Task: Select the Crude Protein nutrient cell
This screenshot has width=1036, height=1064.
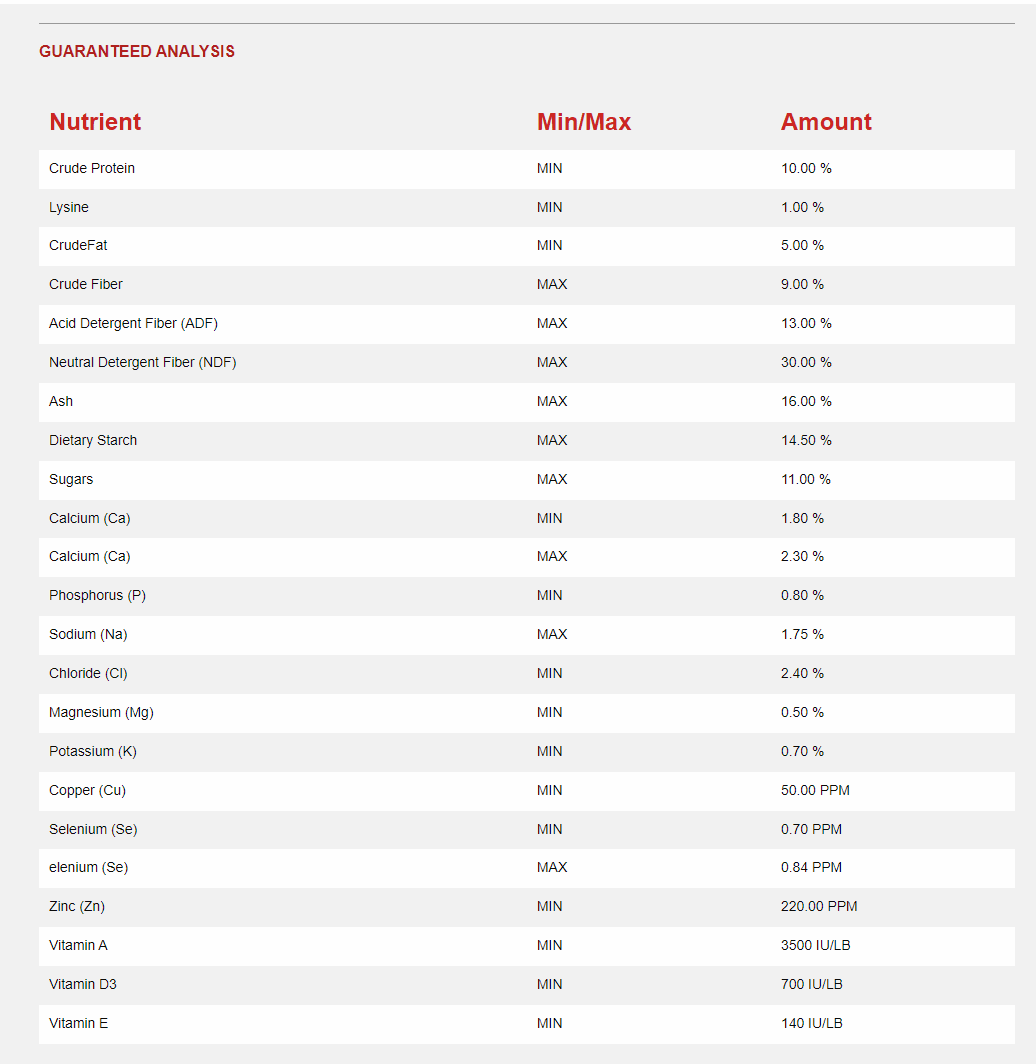Action: [x=92, y=168]
